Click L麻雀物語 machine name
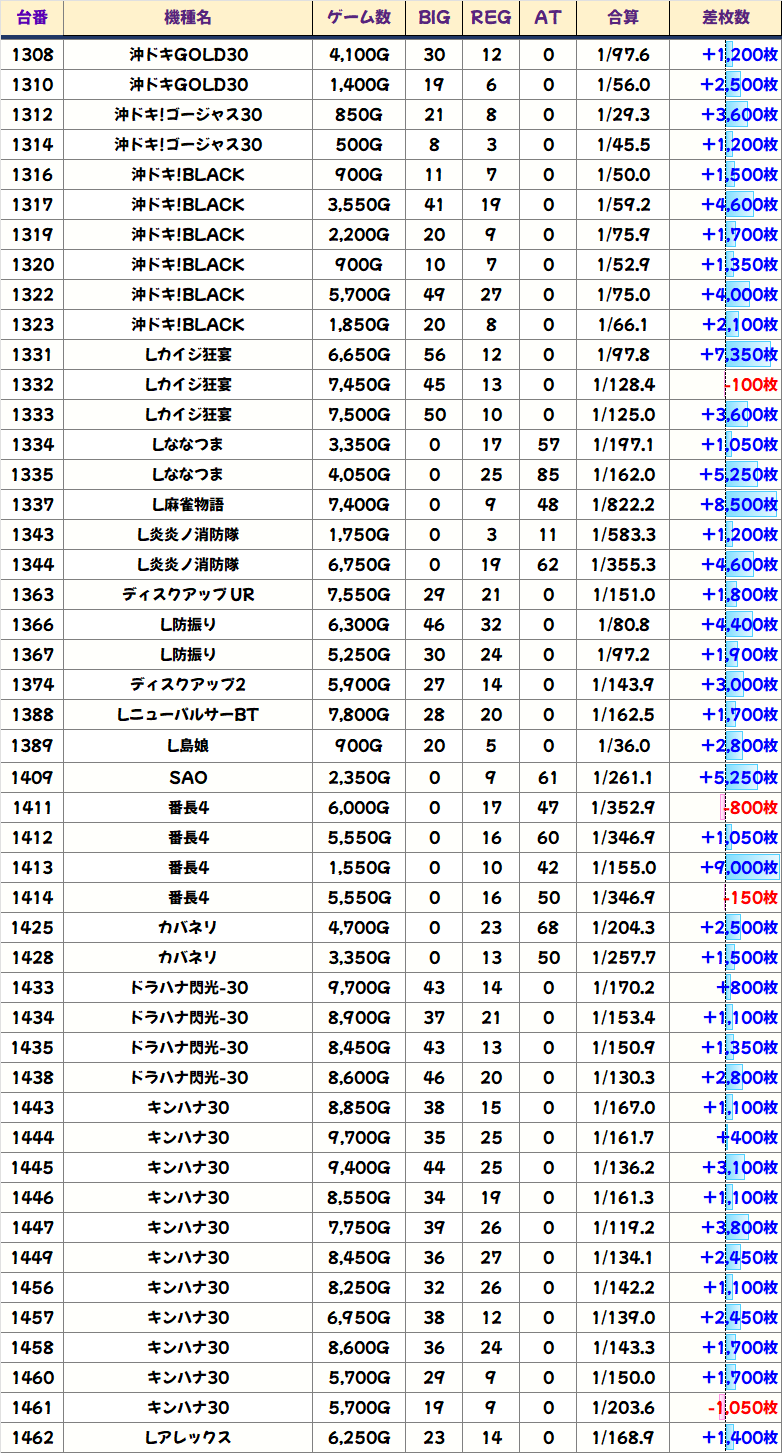 (188, 505)
